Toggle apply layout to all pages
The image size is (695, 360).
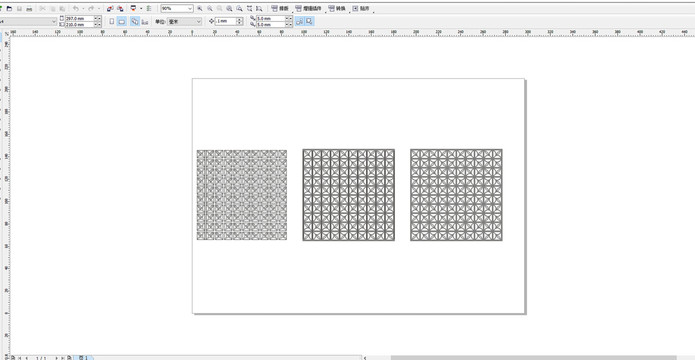tap(135, 21)
